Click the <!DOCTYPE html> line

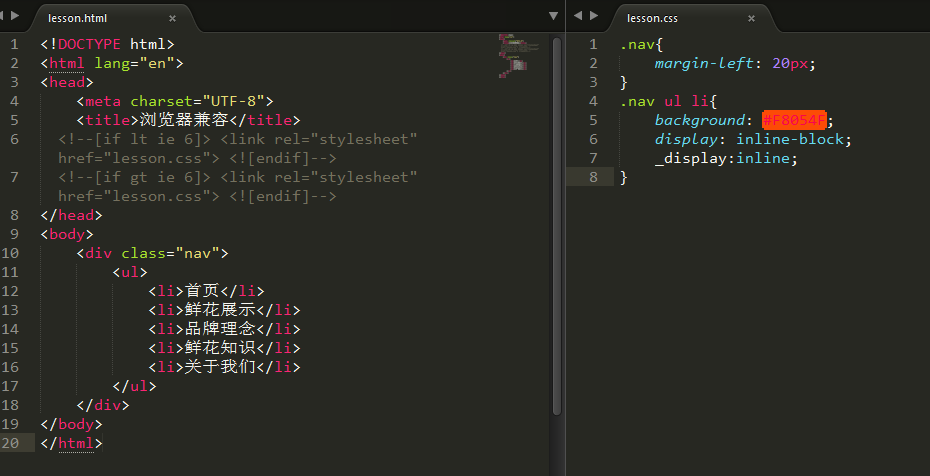point(107,44)
